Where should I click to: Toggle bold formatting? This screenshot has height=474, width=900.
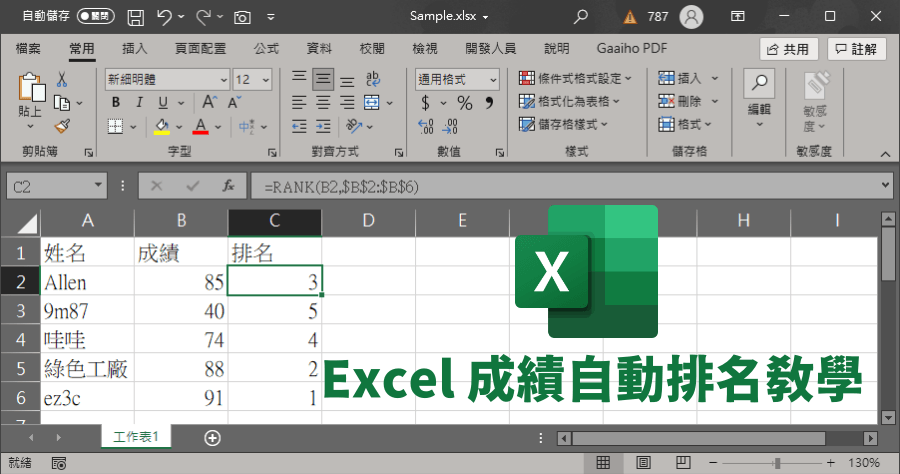115,102
